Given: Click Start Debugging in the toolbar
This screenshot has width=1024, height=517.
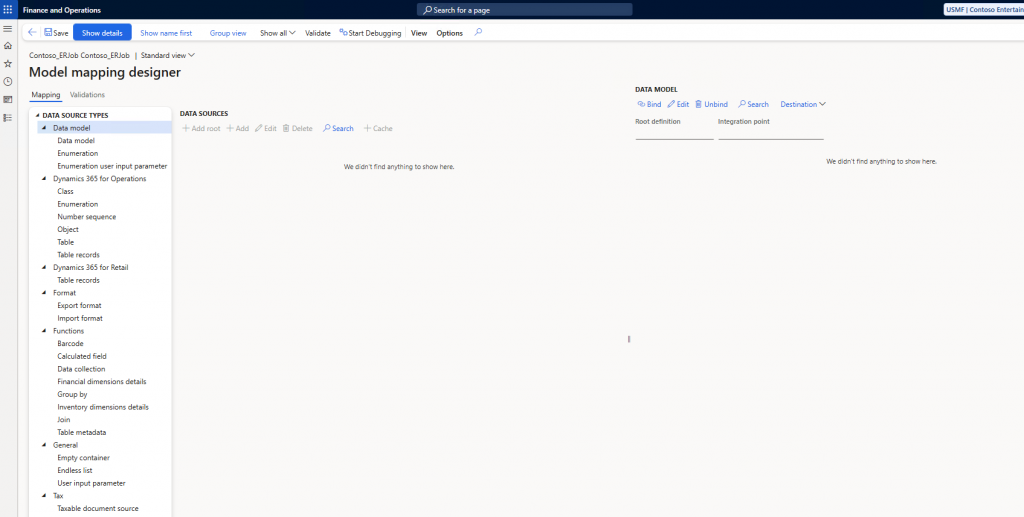Looking at the screenshot, I should pyautogui.click(x=370, y=33).
